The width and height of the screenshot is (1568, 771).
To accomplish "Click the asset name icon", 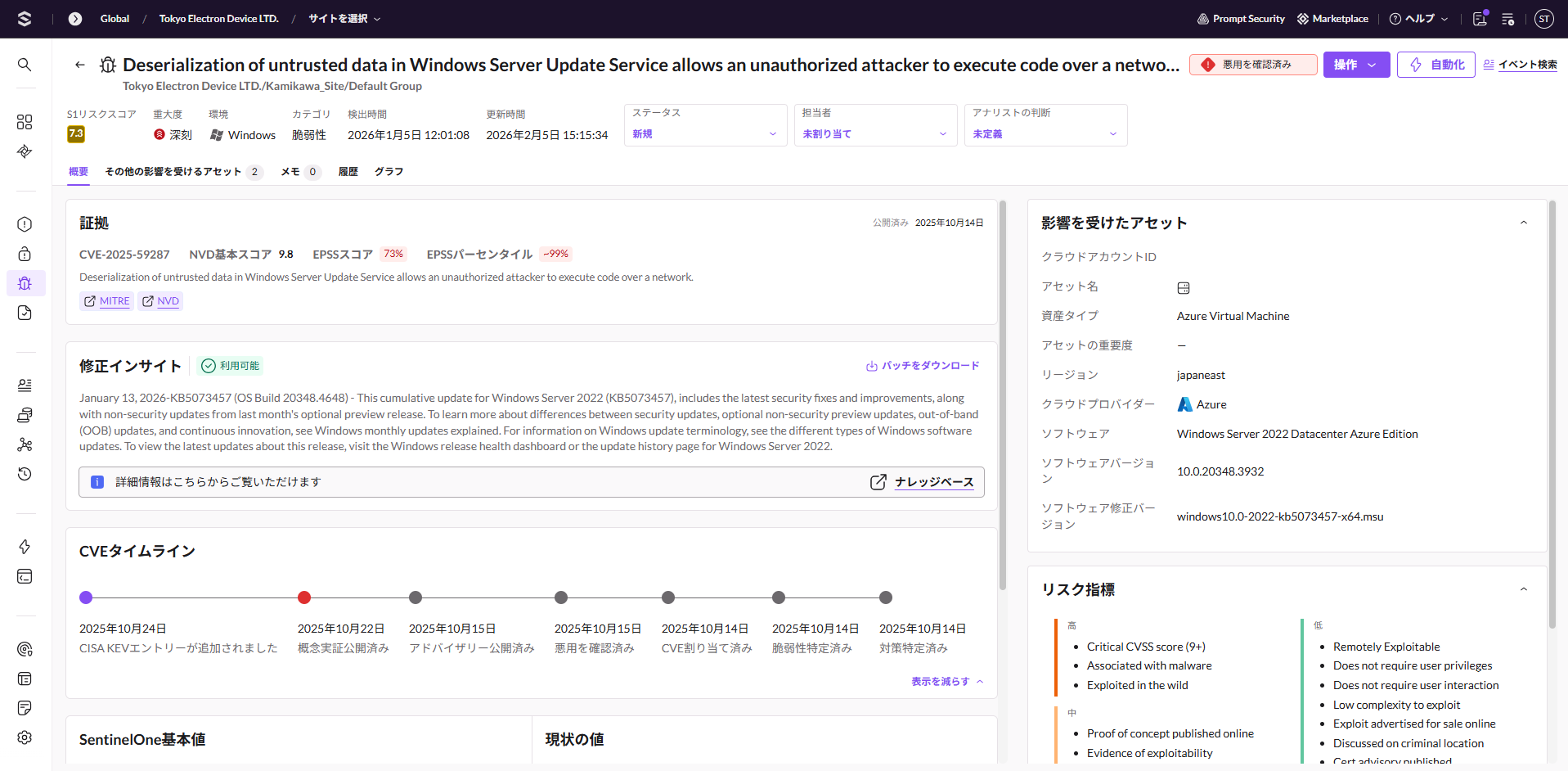I will [1183, 287].
